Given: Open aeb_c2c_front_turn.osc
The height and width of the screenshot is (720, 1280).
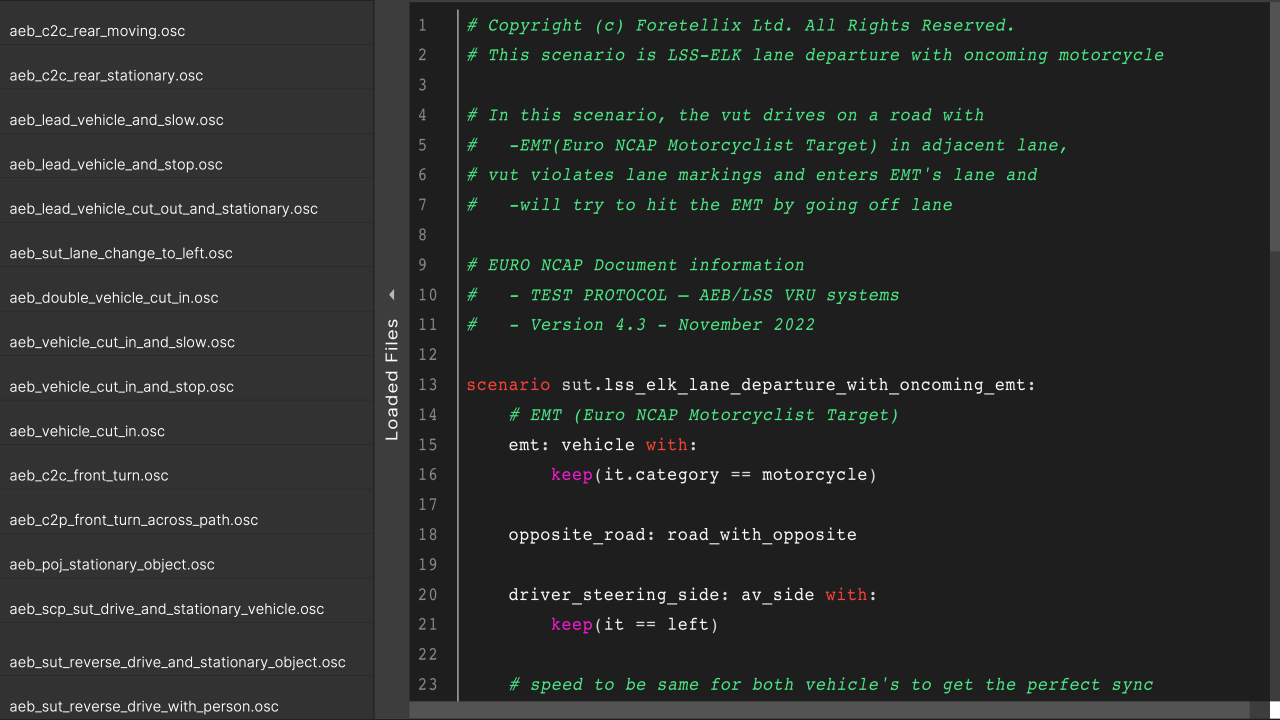Looking at the screenshot, I should click(89, 476).
